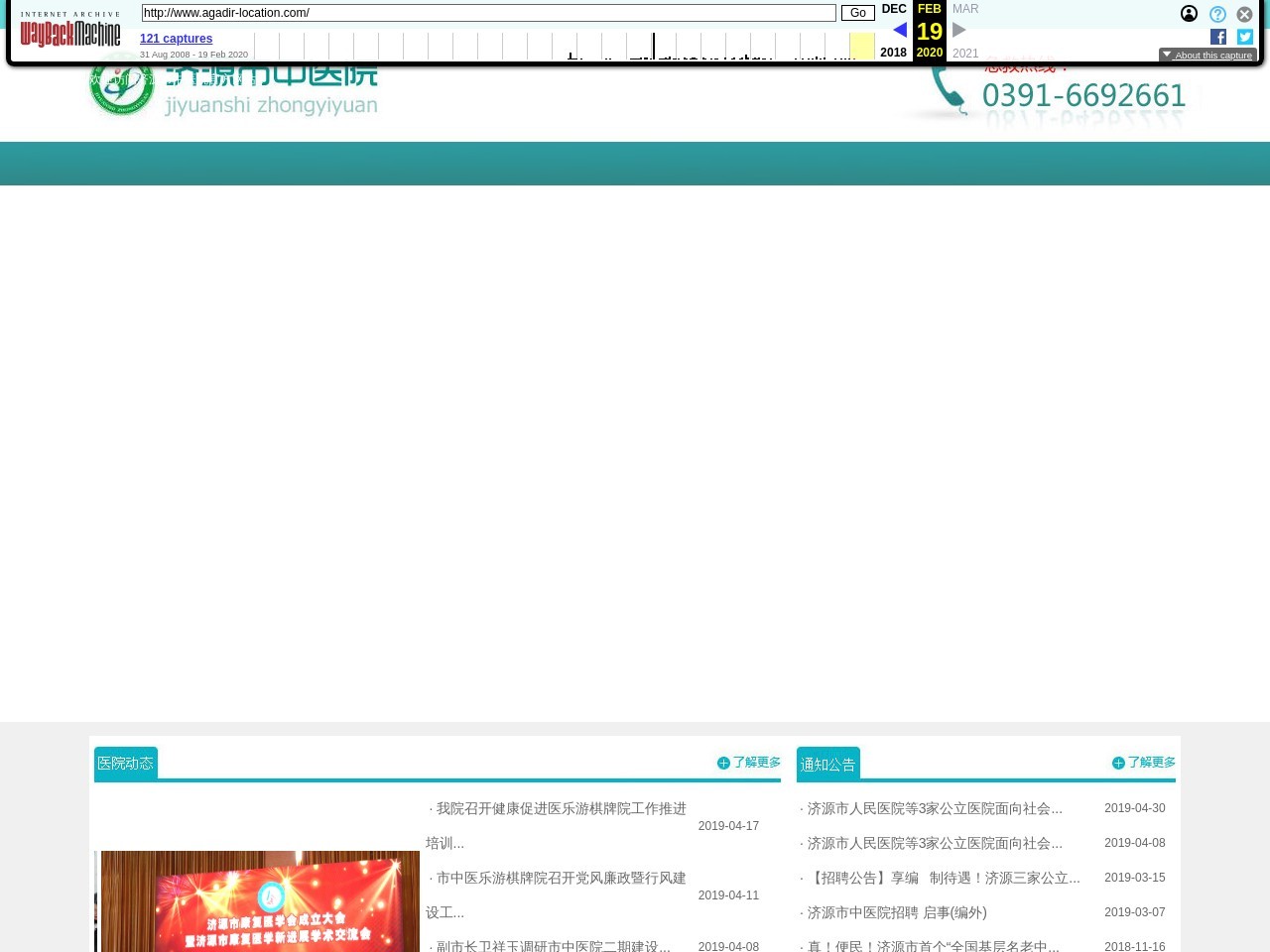1270x952 pixels.
Task: Click the Wayback Machine logo
Action: click(x=70, y=31)
